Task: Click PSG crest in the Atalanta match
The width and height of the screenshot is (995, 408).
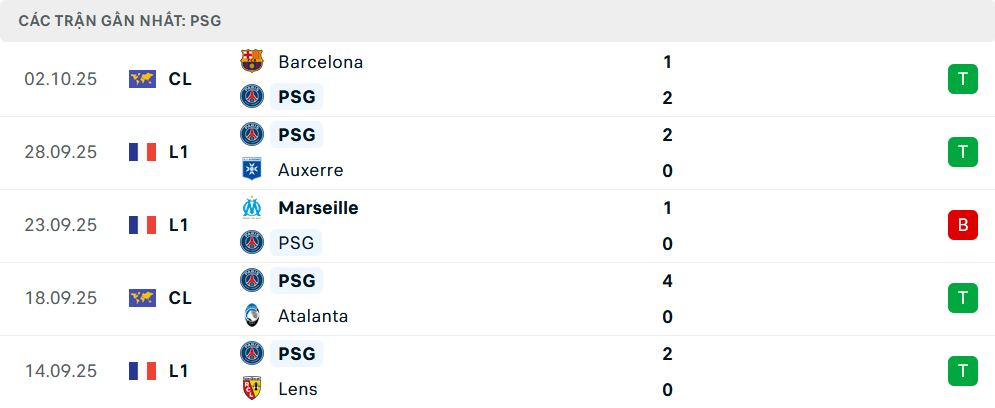Action: [251, 281]
